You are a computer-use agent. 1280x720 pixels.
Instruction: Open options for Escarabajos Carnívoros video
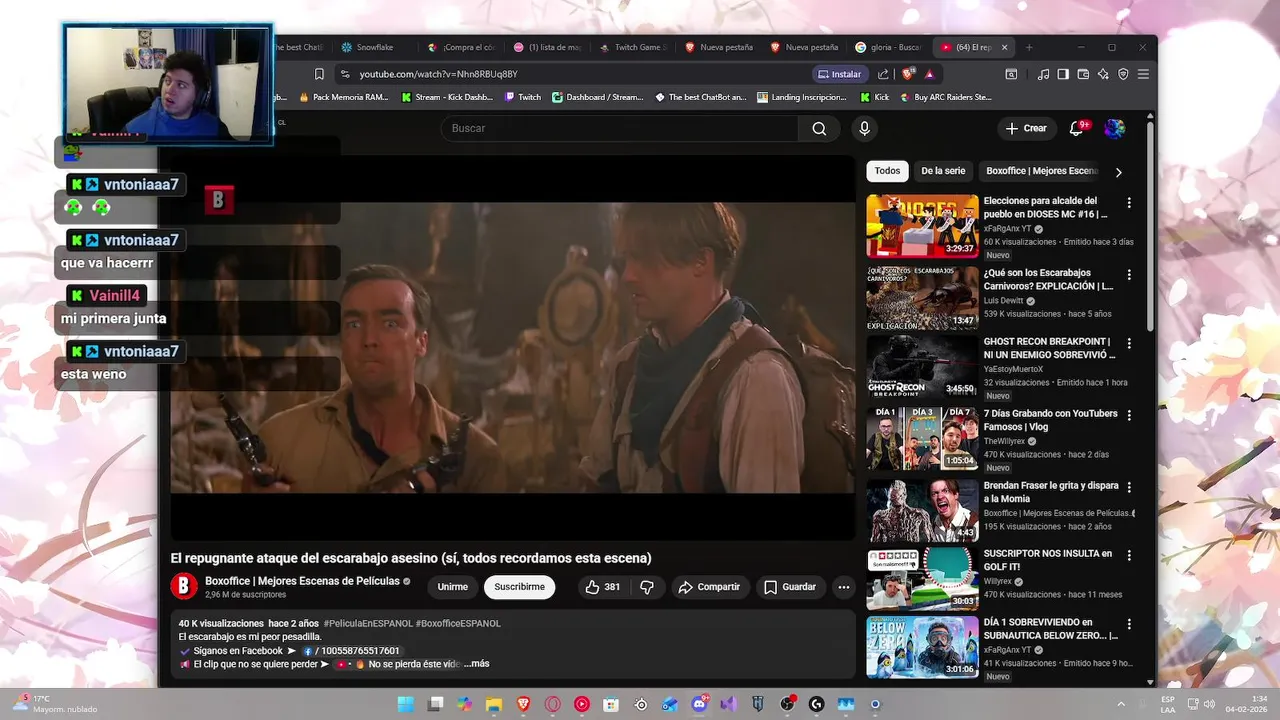(x=1129, y=274)
